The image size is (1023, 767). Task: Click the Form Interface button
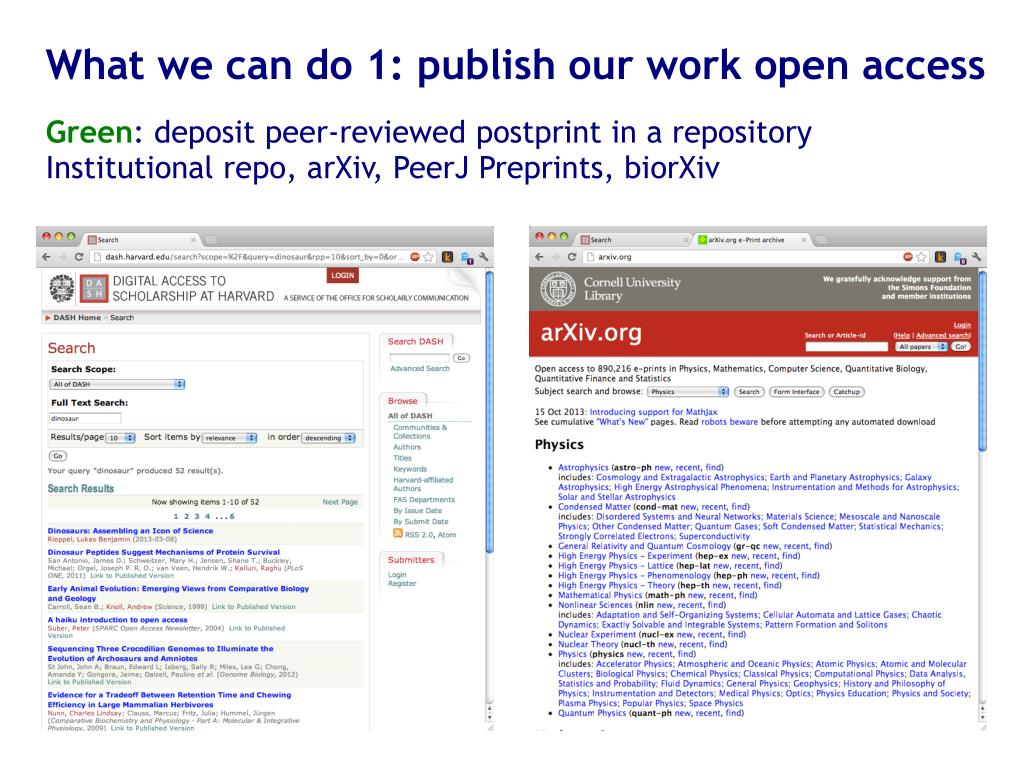tap(796, 392)
